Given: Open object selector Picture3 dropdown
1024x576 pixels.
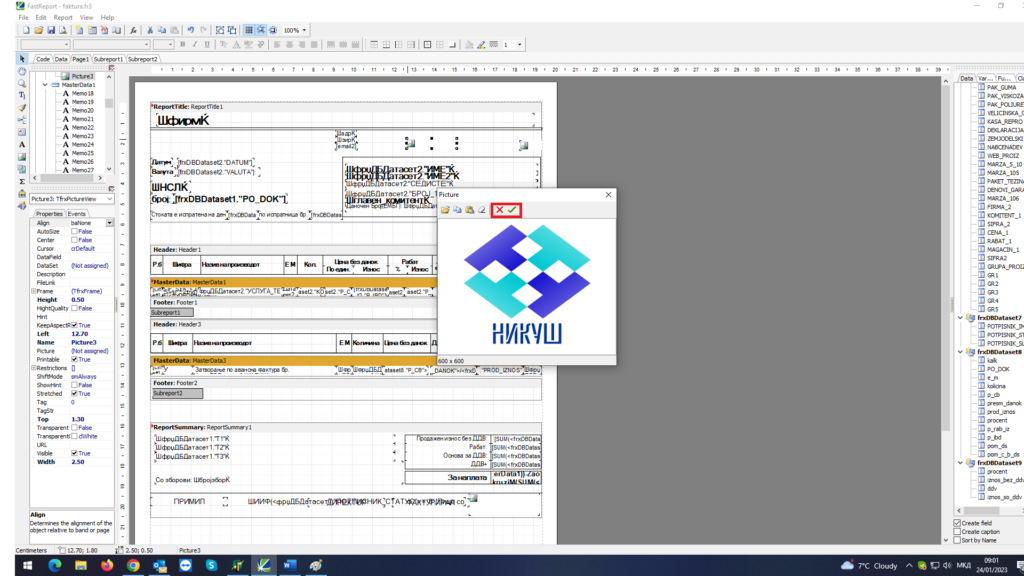Looking at the screenshot, I should point(109,199).
